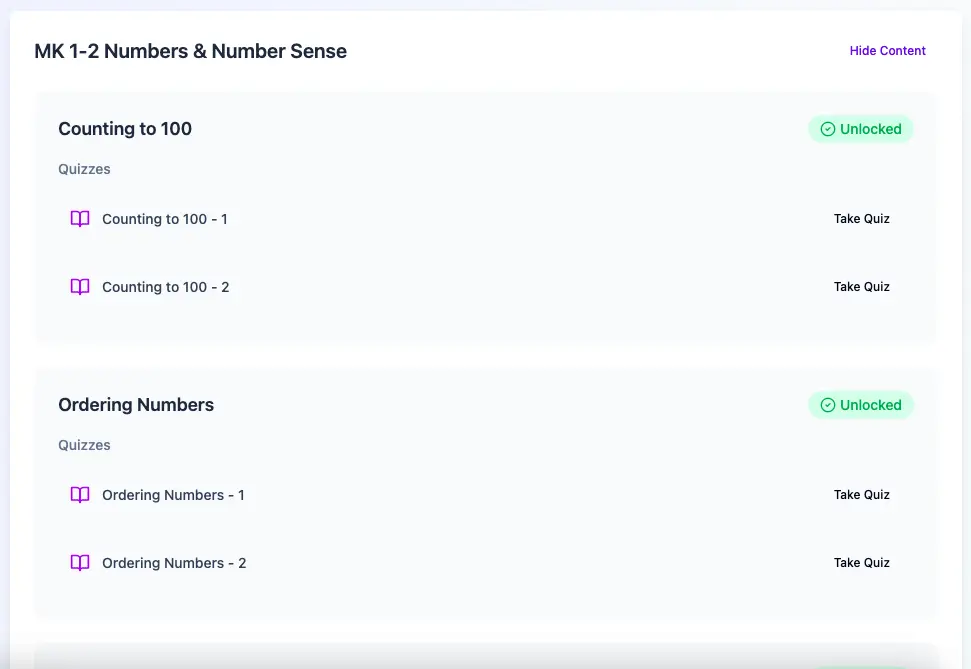Image resolution: width=971 pixels, height=669 pixels.
Task: Click check icon in Ordering Numbers Unlocked badge
Action: [x=828, y=405]
